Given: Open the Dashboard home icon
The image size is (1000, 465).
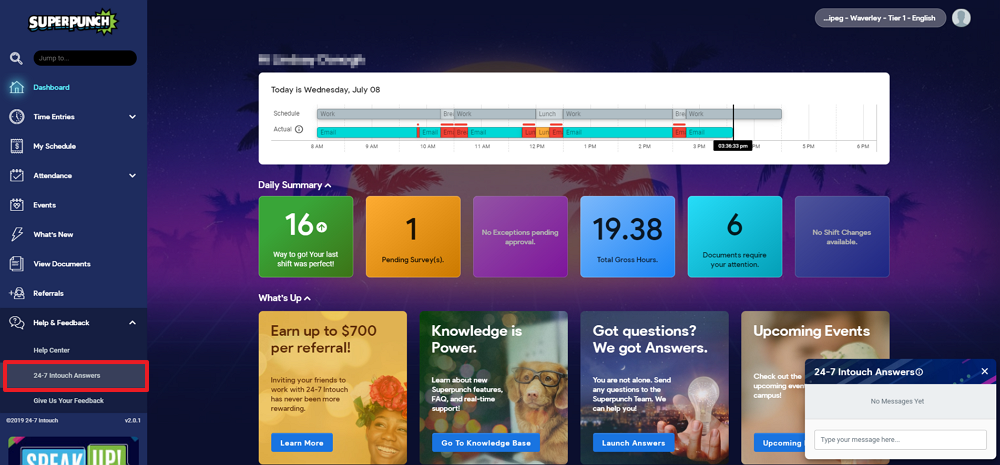Looking at the screenshot, I should (17, 87).
